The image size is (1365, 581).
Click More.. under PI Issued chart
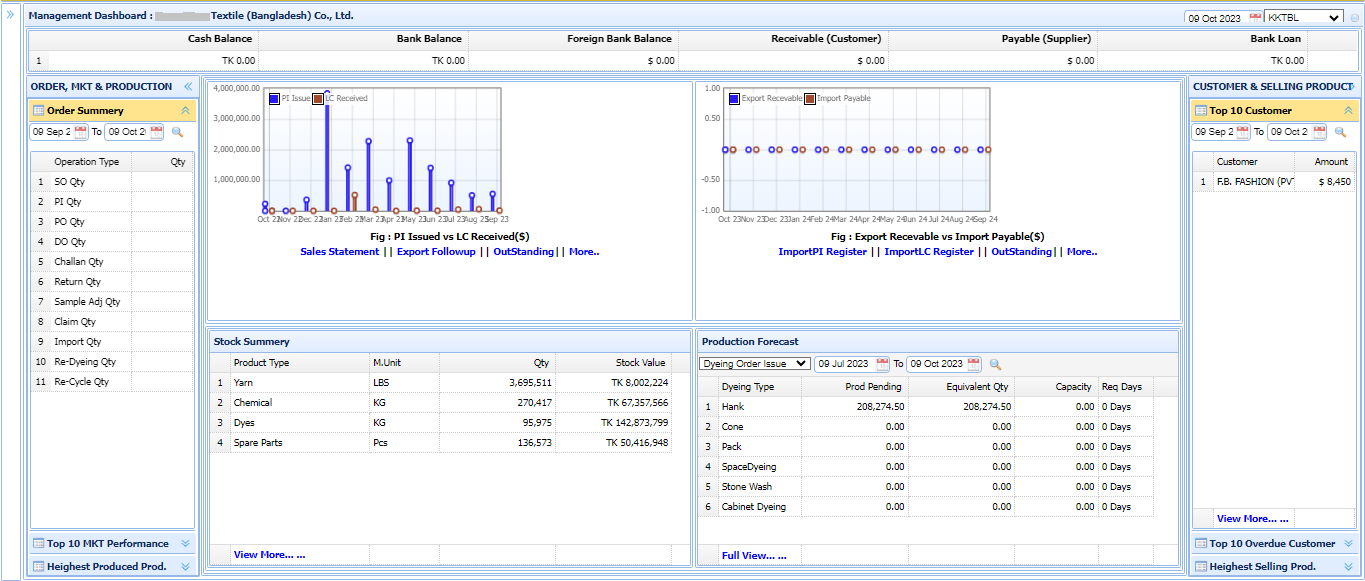(x=584, y=252)
